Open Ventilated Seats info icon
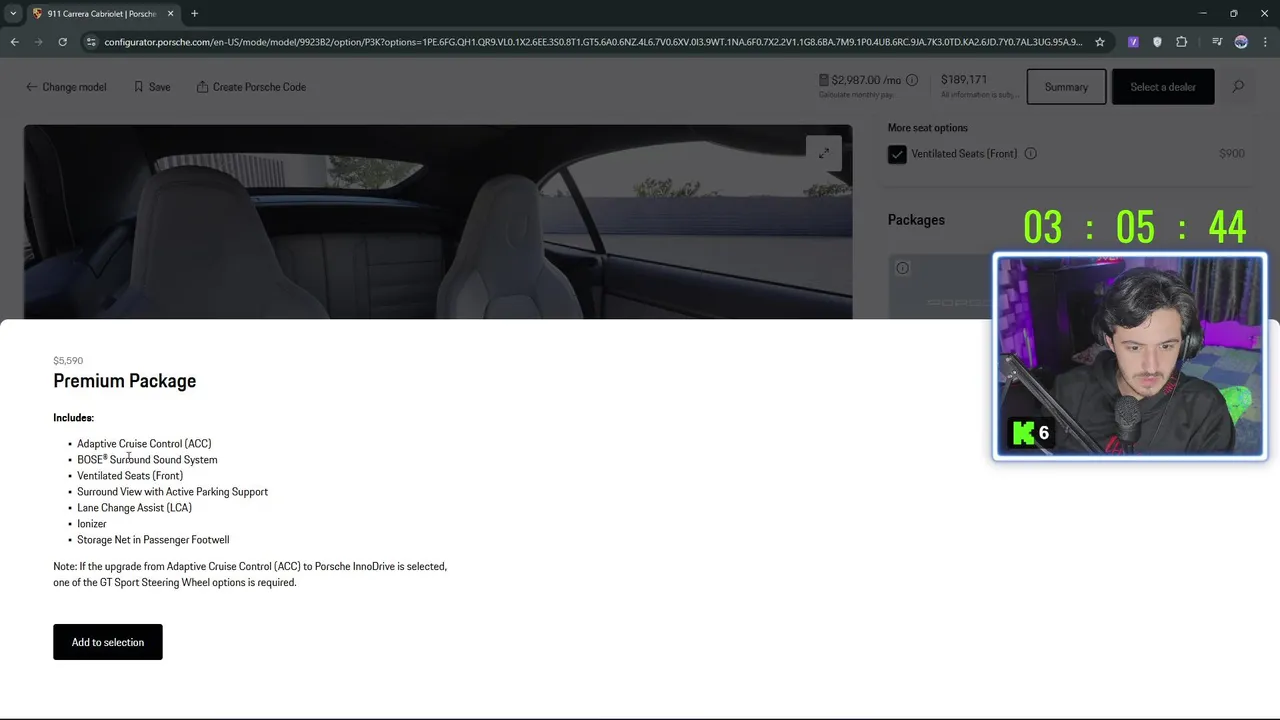The height and width of the screenshot is (720, 1280). [1030, 154]
